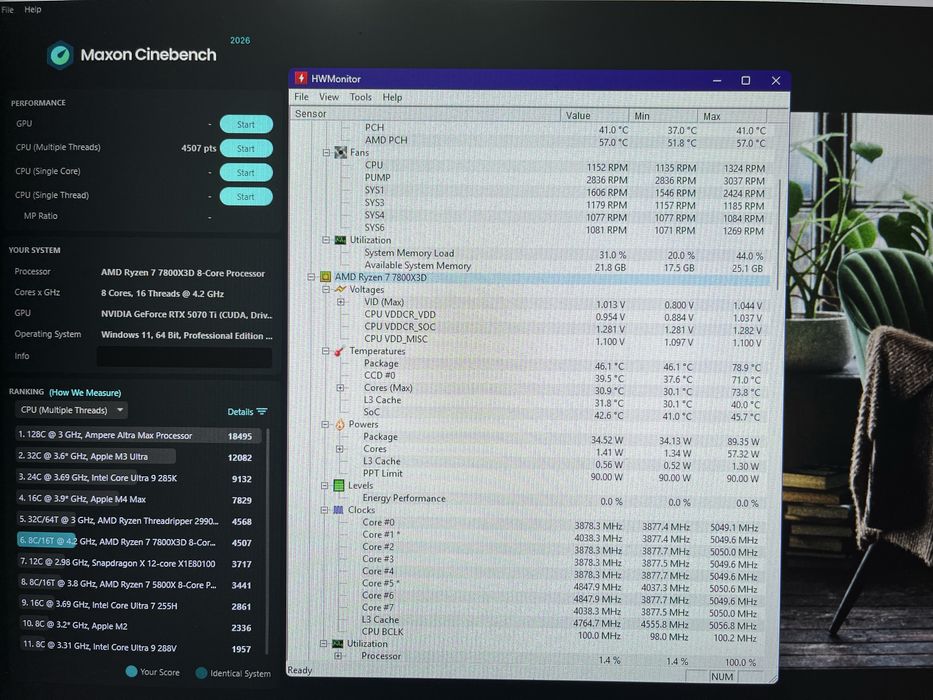
Task: Click the Details filter icon in Ranking
Action: 262,411
